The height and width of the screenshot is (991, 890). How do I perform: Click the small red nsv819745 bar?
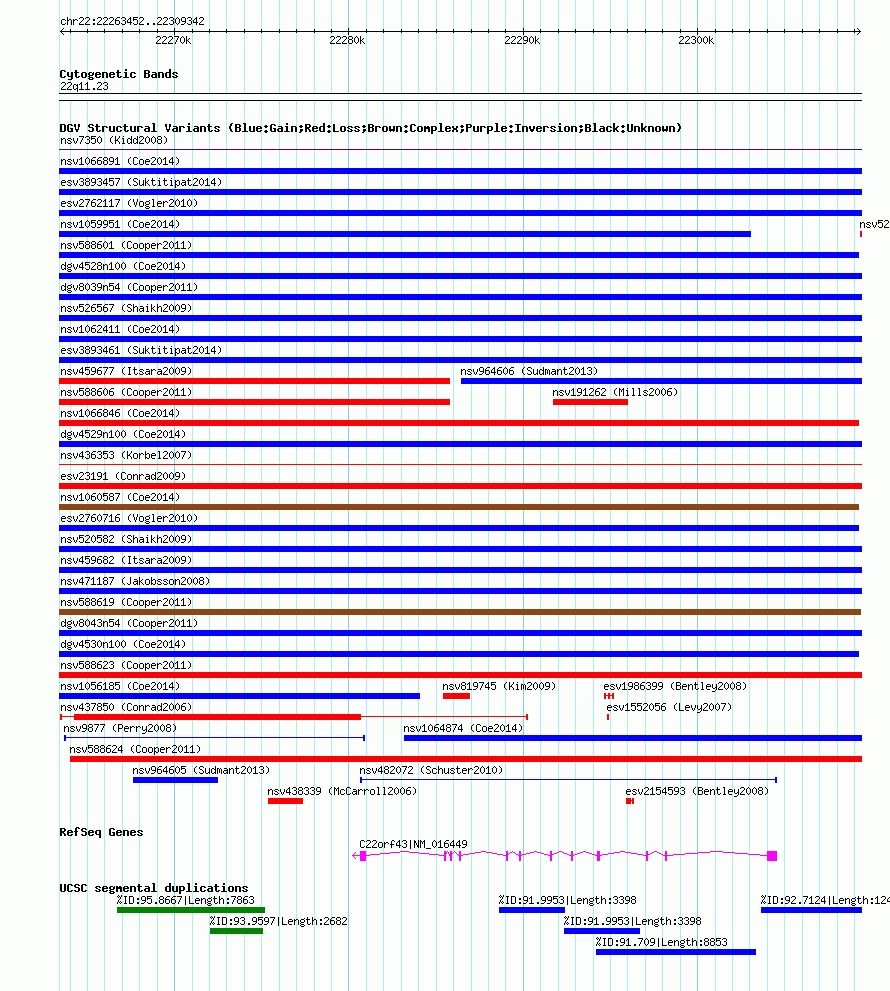click(x=456, y=696)
